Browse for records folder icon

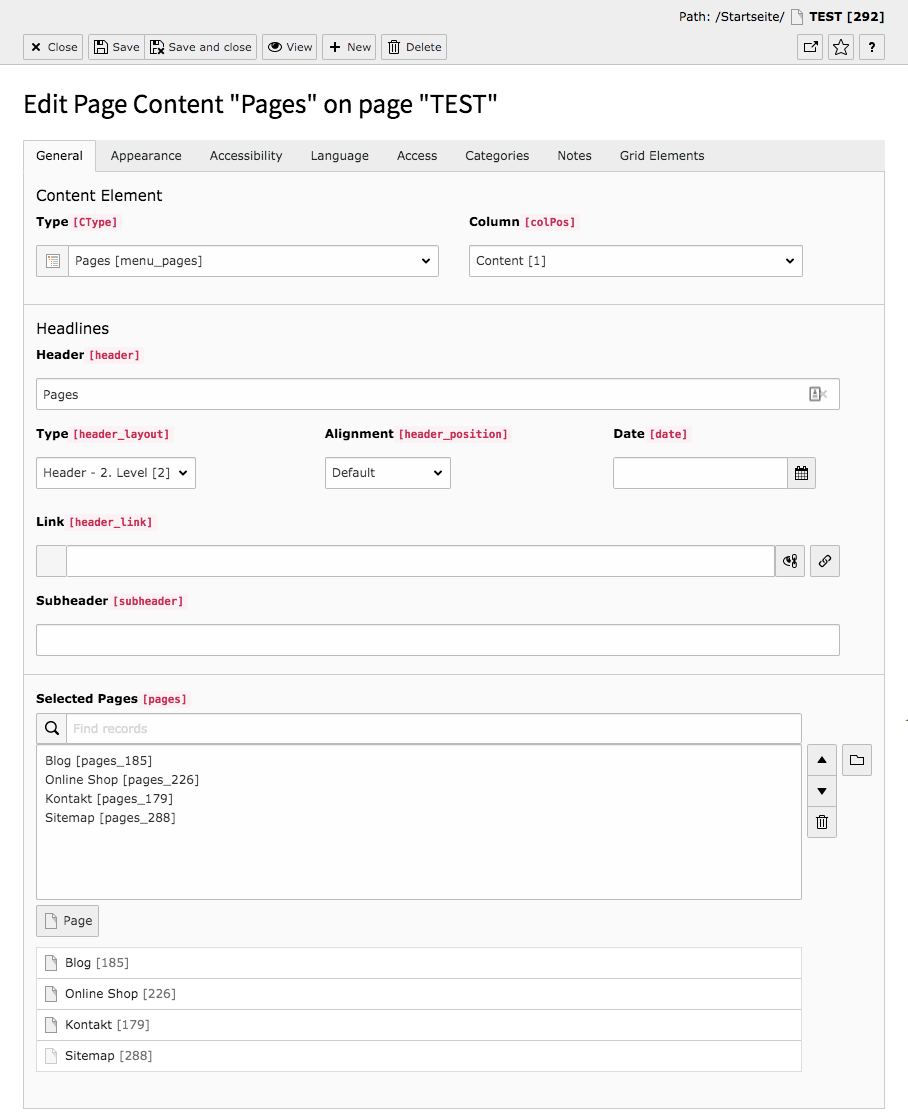click(857, 760)
